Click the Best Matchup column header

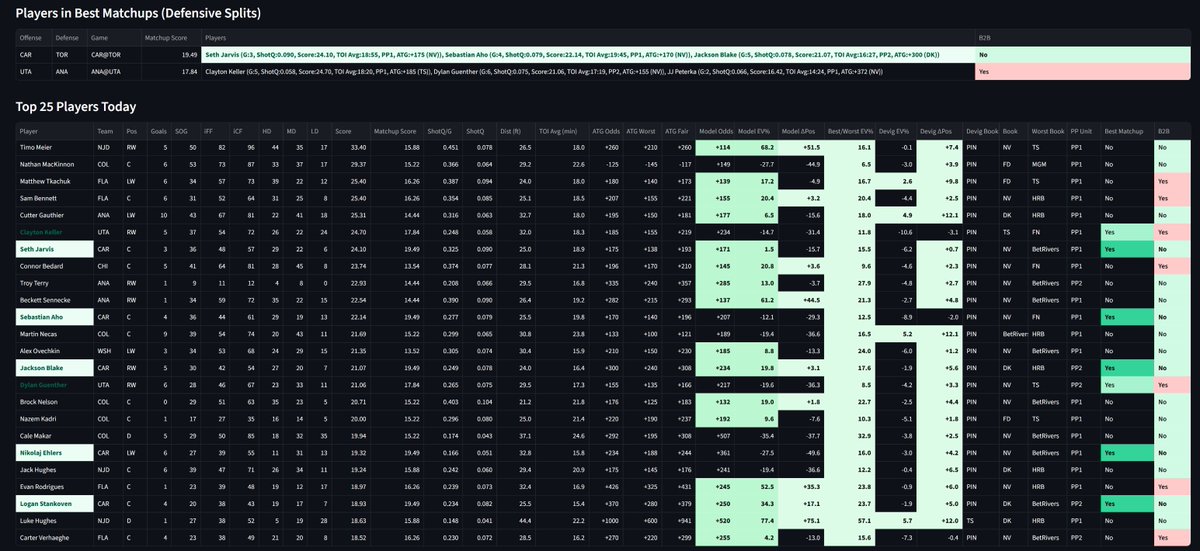(x=1125, y=131)
